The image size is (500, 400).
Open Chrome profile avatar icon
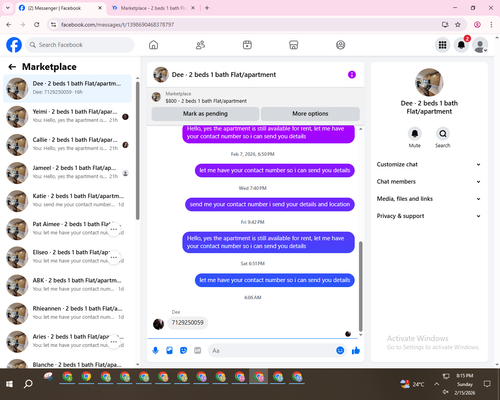477,25
